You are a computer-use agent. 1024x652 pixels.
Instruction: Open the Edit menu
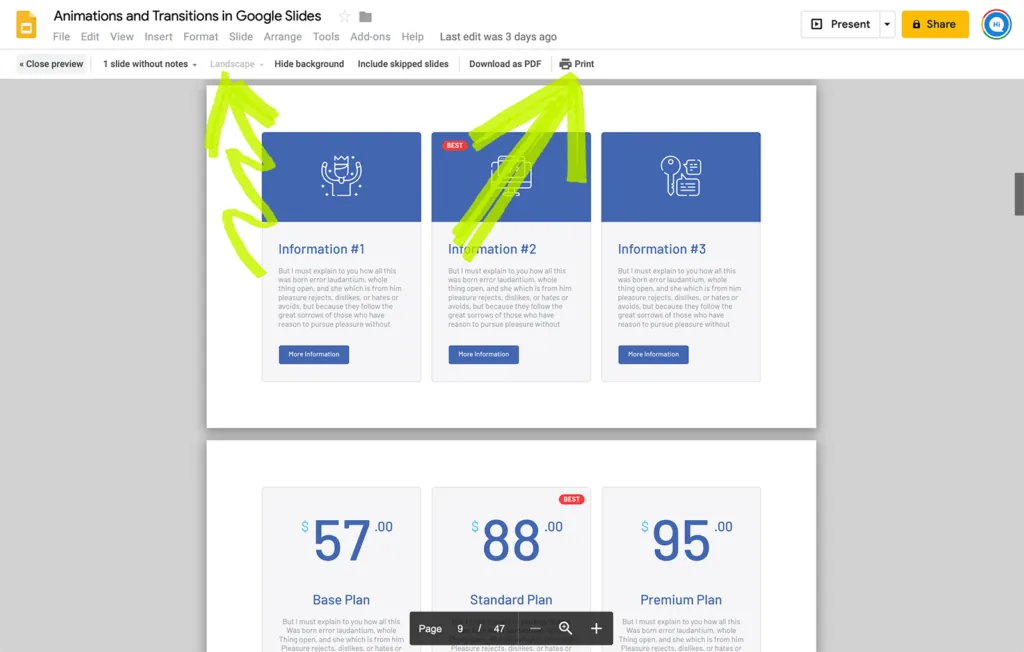point(90,37)
